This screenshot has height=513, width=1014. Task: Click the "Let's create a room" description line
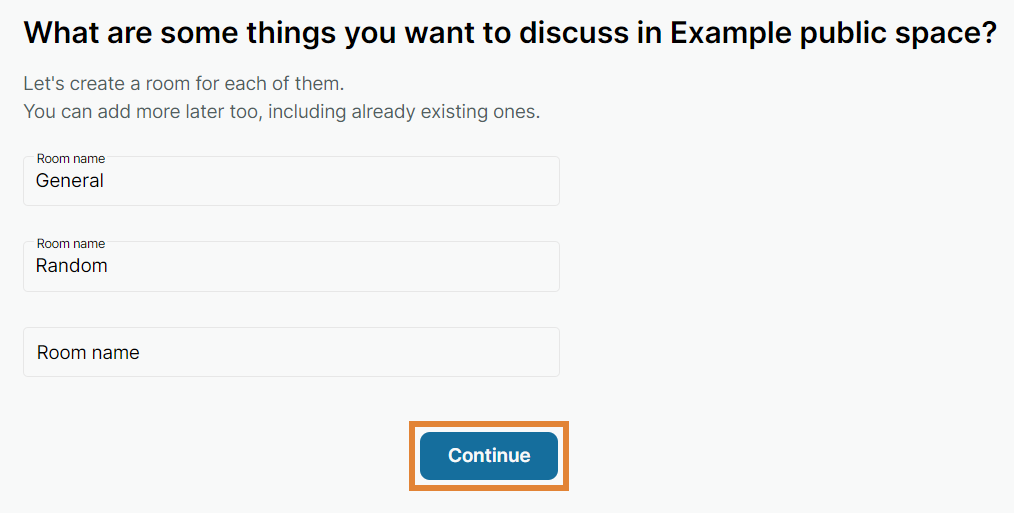[190, 83]
